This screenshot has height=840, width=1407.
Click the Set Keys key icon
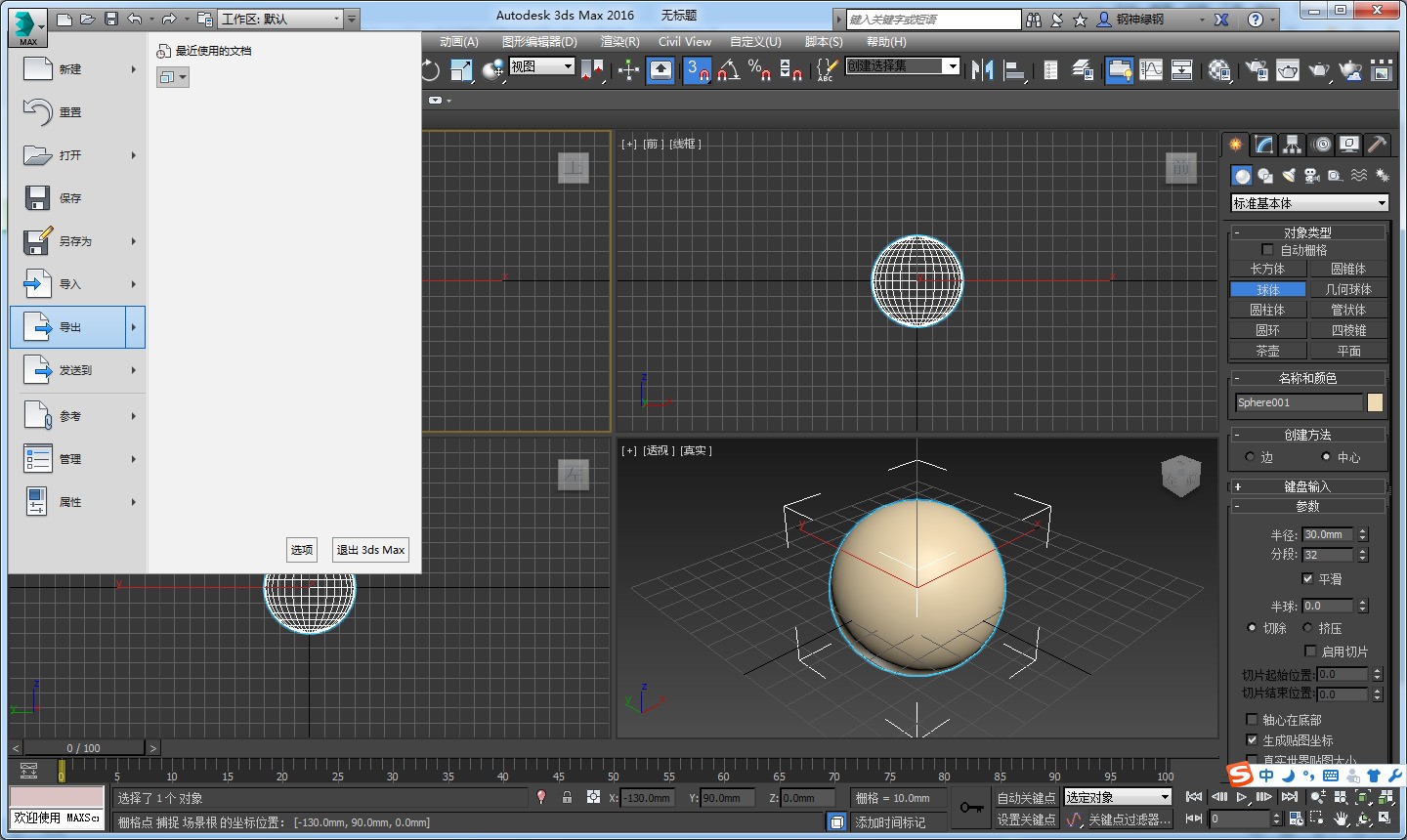pyautogui.click(x=971, y=808)
